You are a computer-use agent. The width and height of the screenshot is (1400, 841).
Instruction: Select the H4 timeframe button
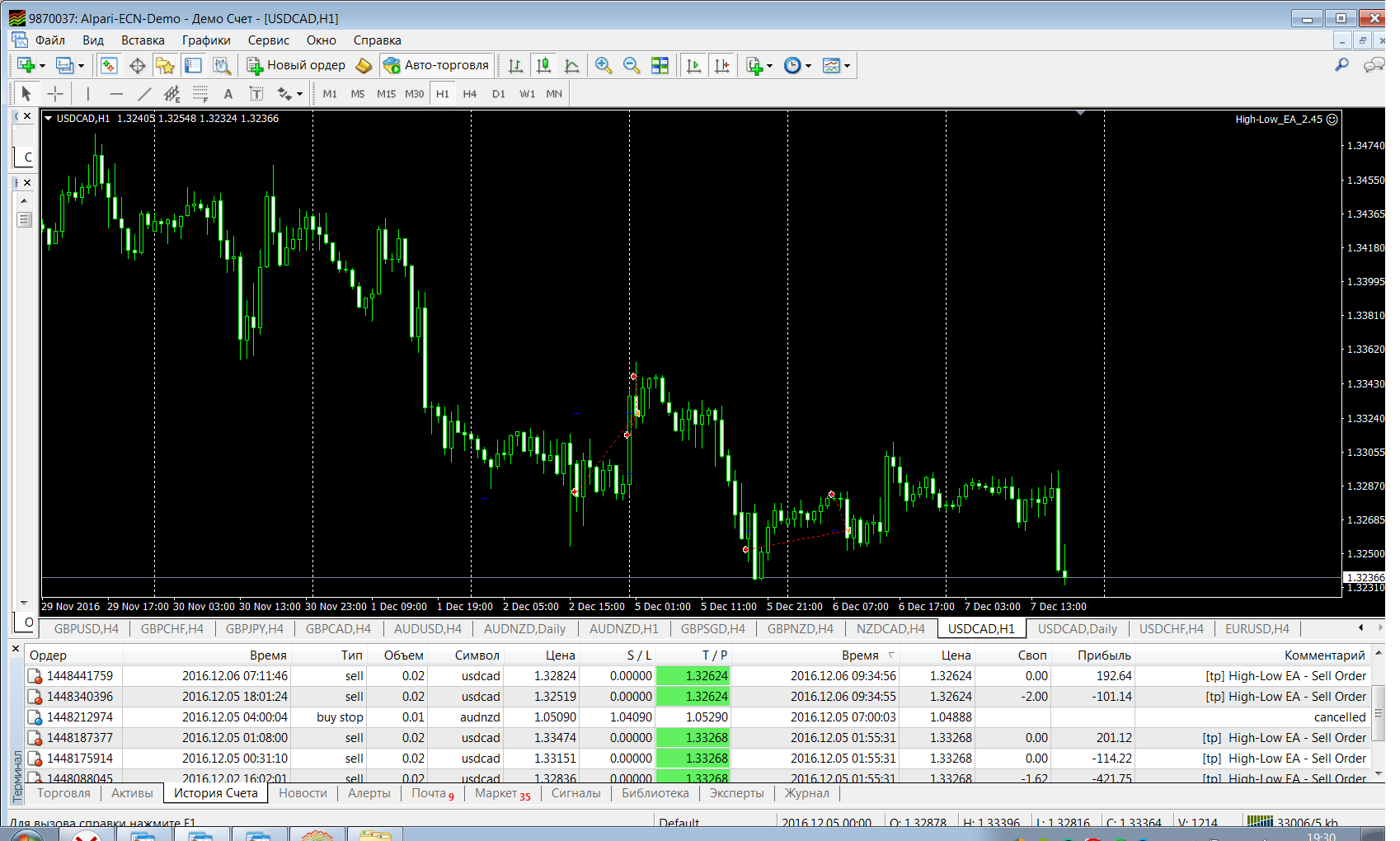click(470, 94)
